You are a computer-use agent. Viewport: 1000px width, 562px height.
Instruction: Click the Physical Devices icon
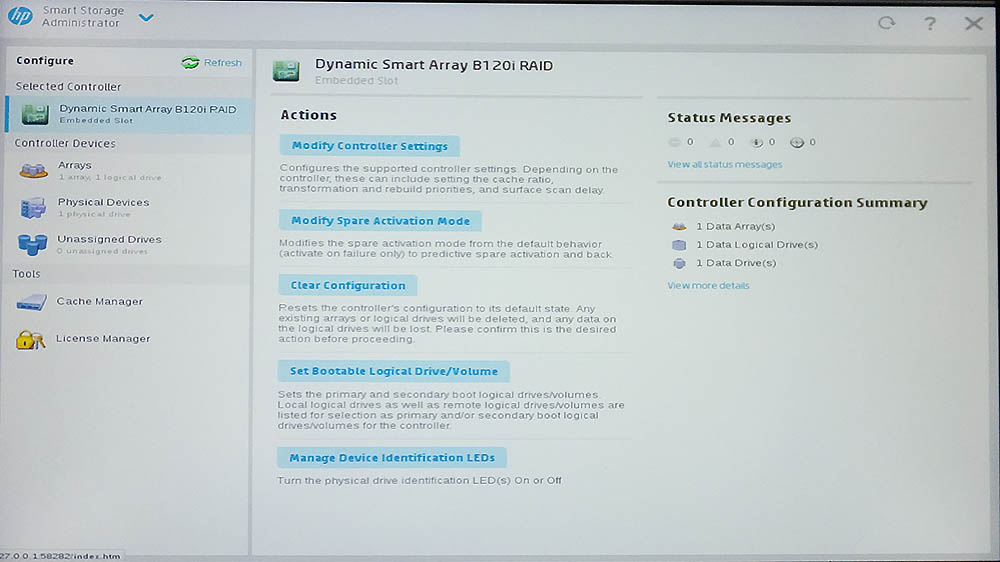(x=33, y=207)
